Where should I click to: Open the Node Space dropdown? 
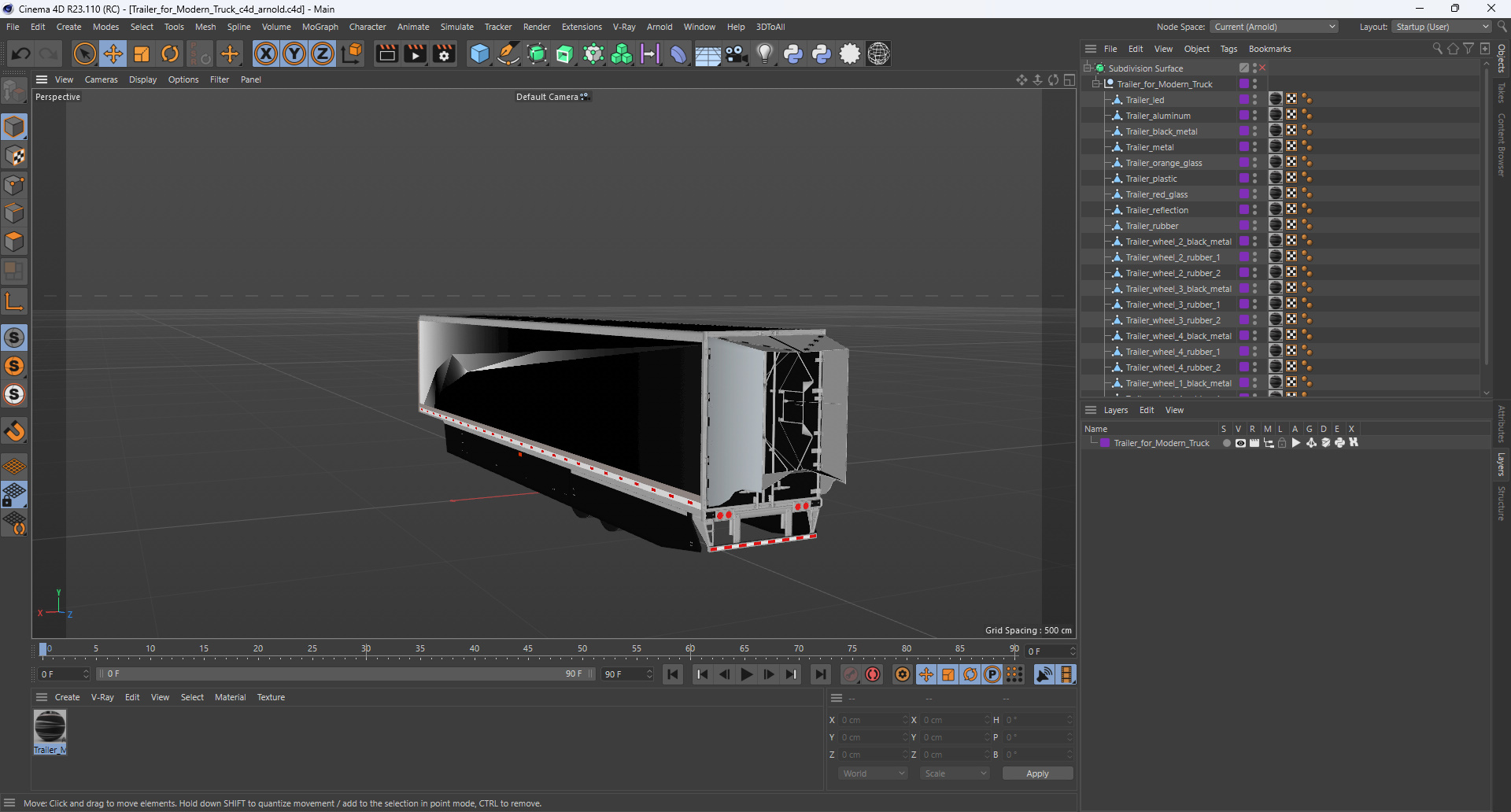tap(1274, 27)
